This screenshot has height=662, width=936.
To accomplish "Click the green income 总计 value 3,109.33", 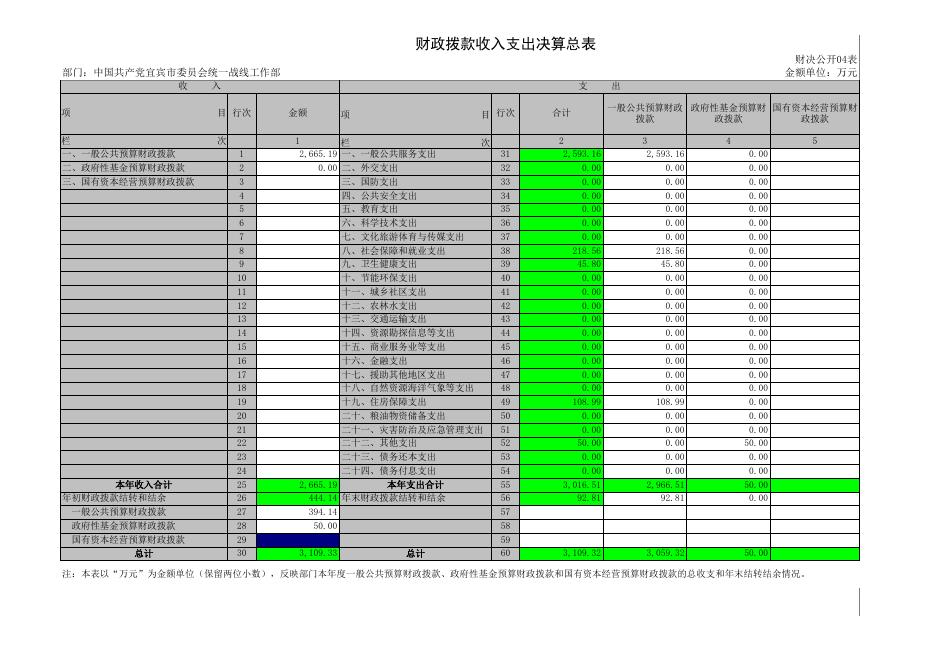I will pos(298,553).
